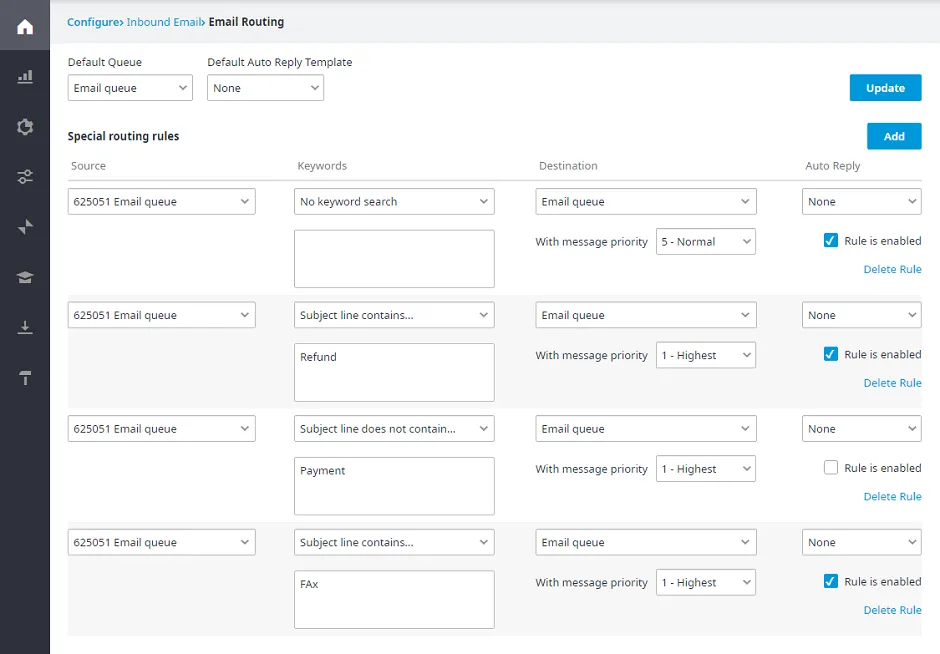Viewport: 940px width, 654px height.
Task: Delete the Payment rule
Action: 892,496
